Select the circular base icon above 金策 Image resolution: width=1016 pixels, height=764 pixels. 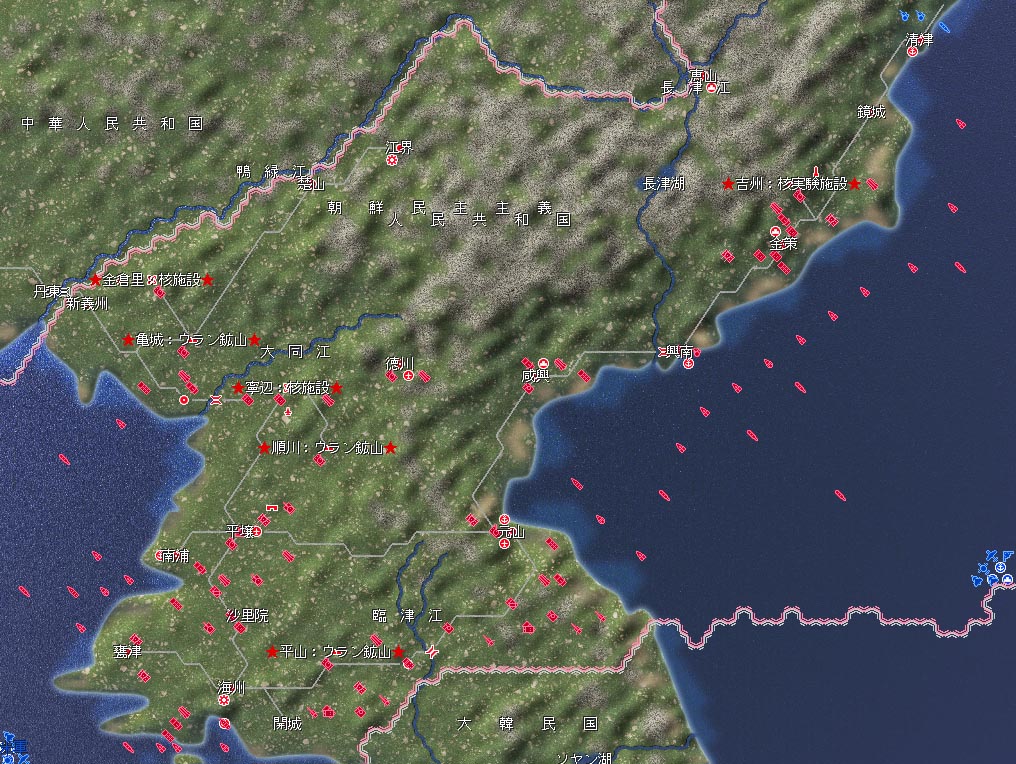[x=775, y=231]
